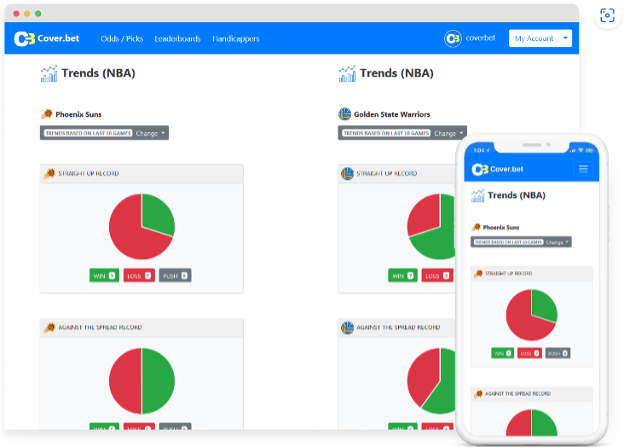Click the screenshot capture icon at top right
Viewport: 624px width, 448px height.
(607, 16)
